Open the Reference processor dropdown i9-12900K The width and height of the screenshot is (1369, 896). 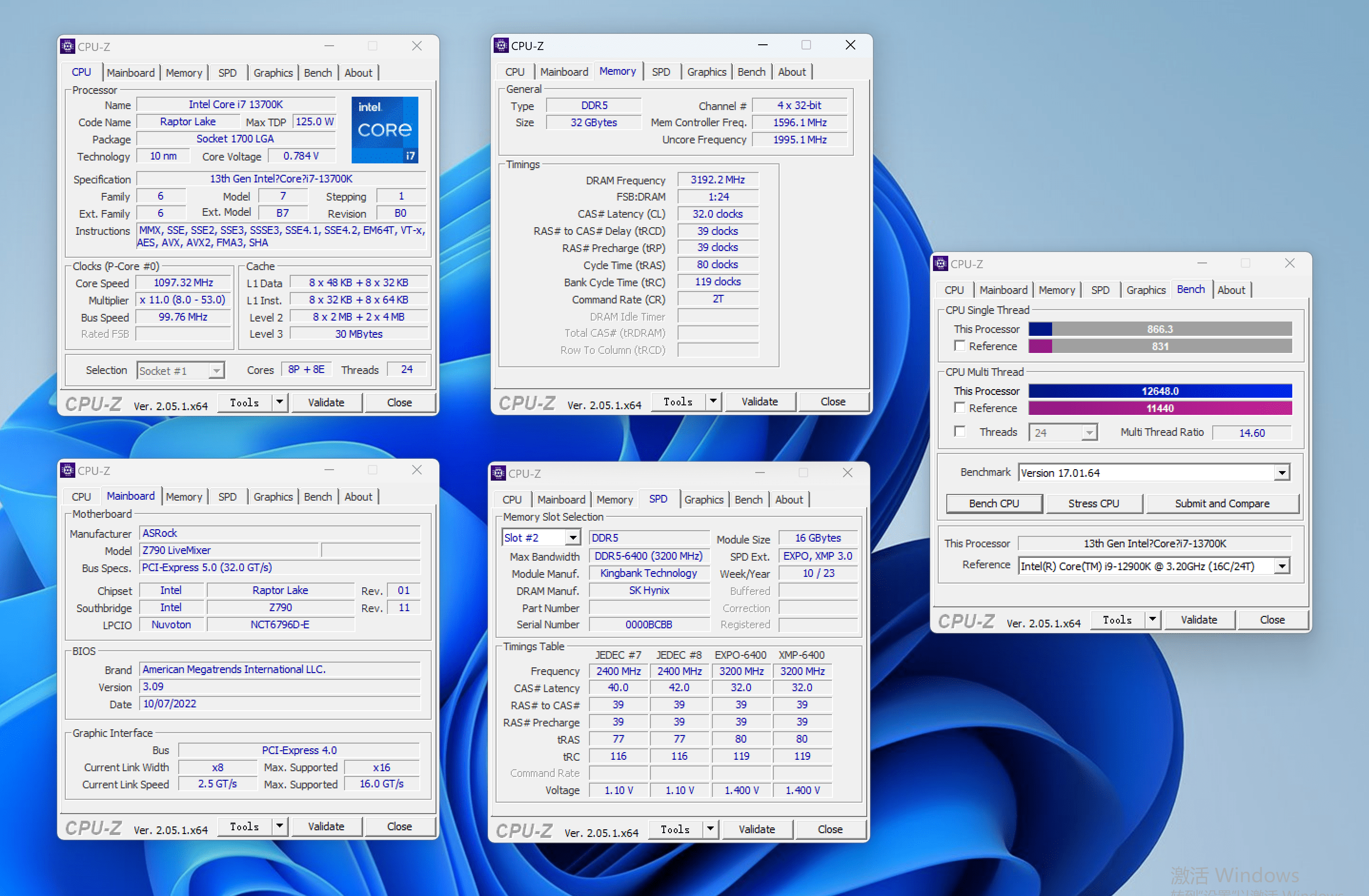point(1282,566)
